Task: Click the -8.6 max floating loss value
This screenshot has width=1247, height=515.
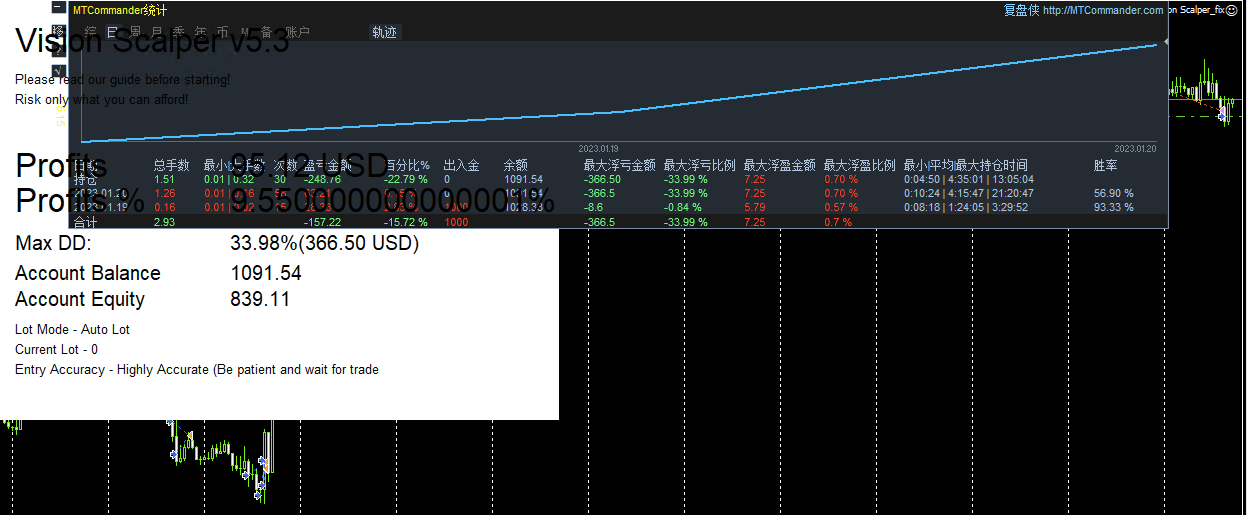Action: (594, 207)
